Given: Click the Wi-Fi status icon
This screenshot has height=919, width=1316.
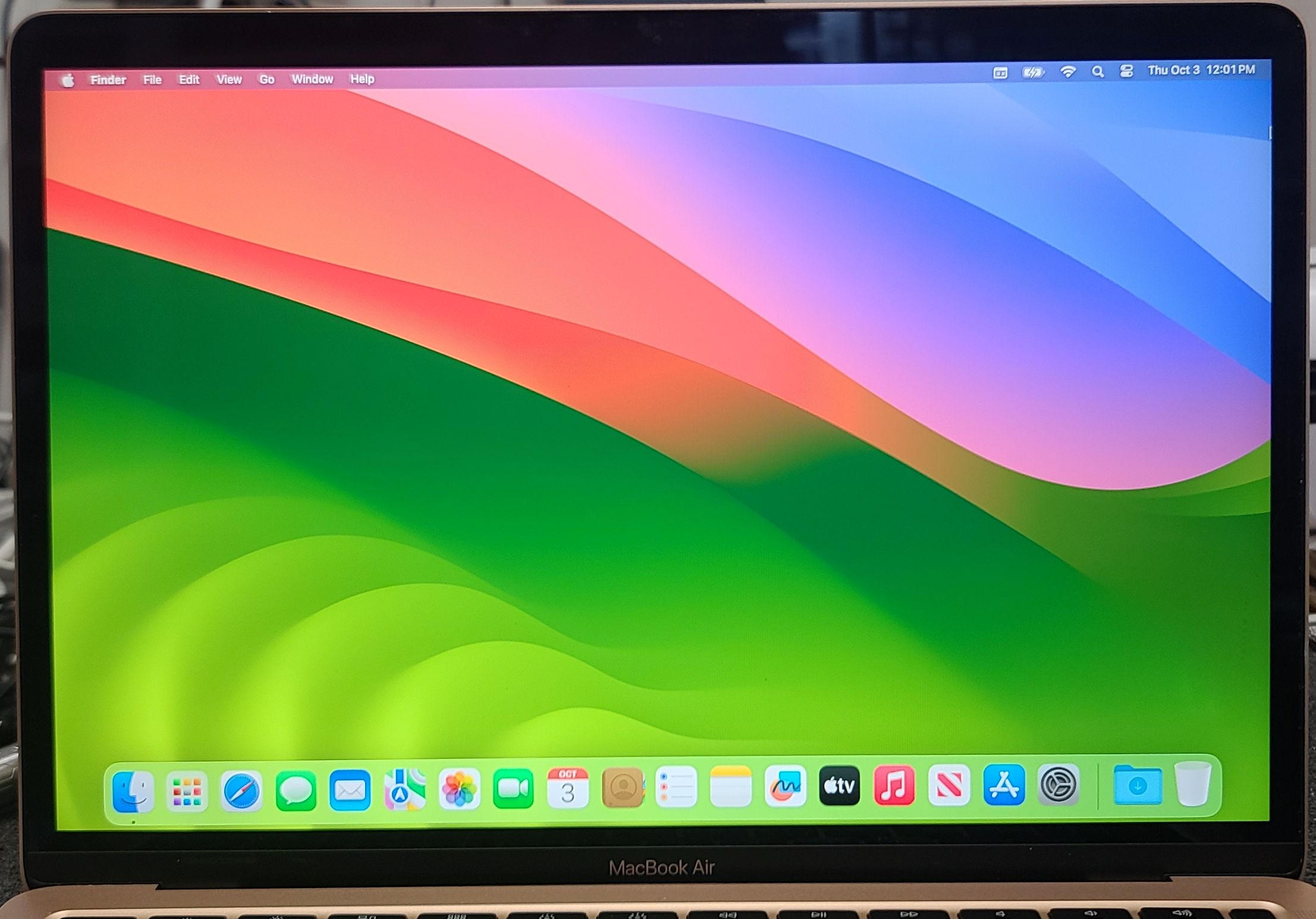Looking at the screenshot, I should tap(1068, 72).
